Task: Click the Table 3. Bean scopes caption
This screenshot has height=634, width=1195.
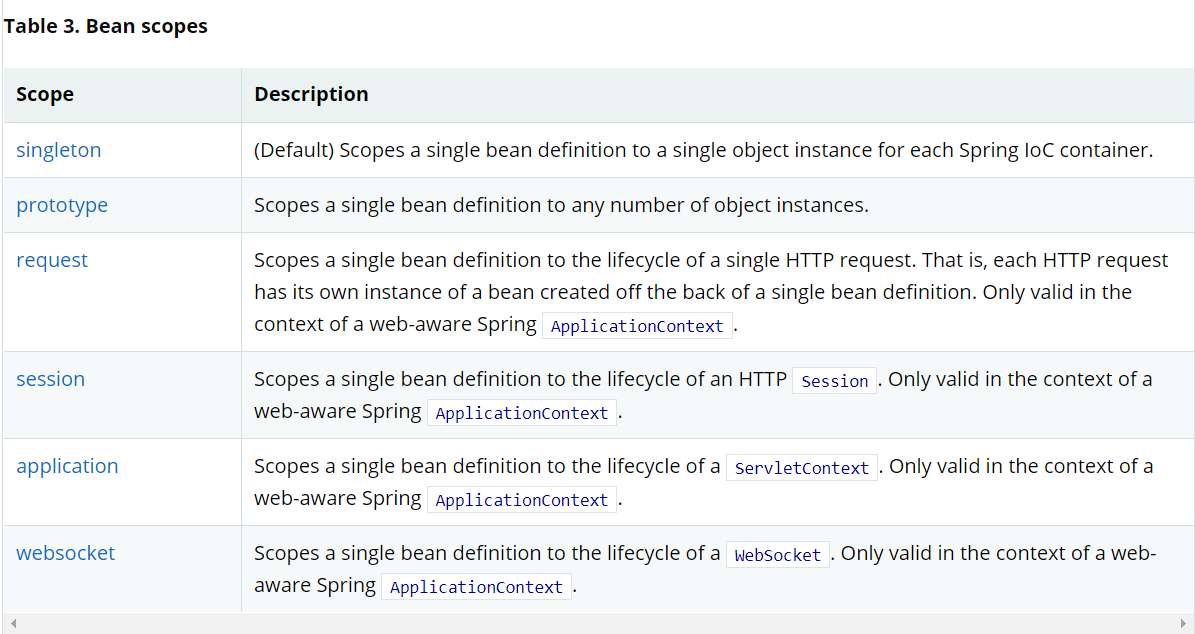Action: click(105, 27)
